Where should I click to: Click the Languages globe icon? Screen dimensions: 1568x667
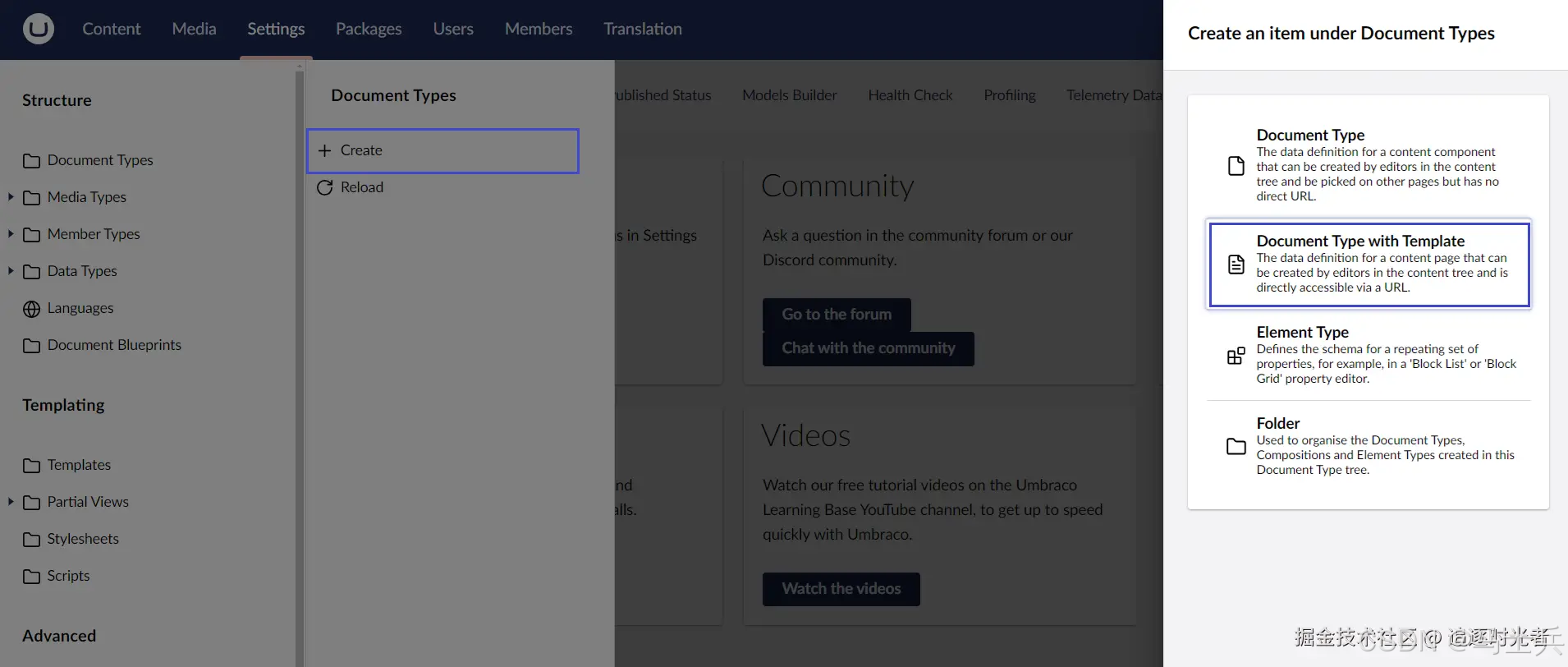[x=31, y=309]
